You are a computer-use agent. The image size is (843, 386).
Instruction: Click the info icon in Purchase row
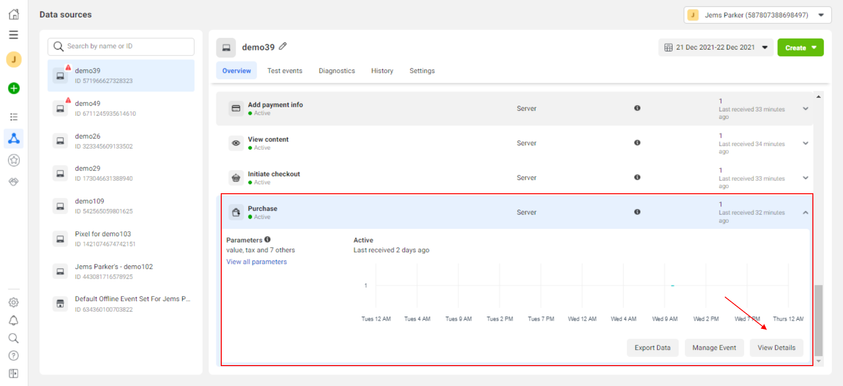tap(637, 212)
